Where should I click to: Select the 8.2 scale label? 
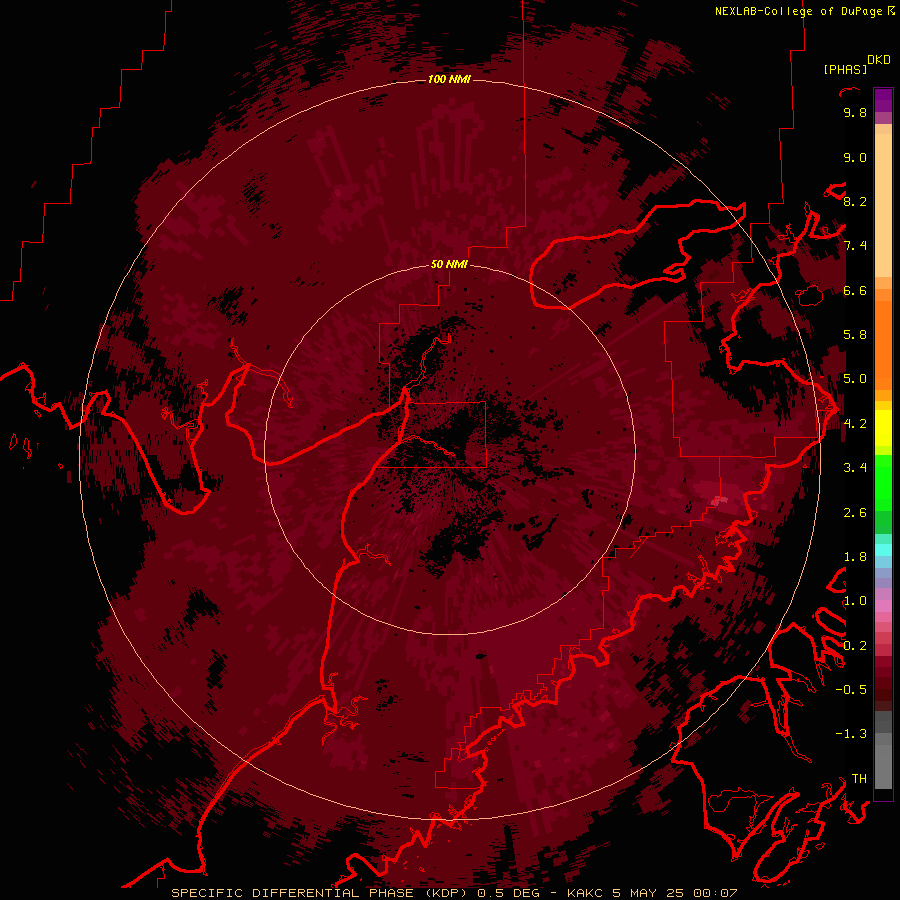point(855,201)
